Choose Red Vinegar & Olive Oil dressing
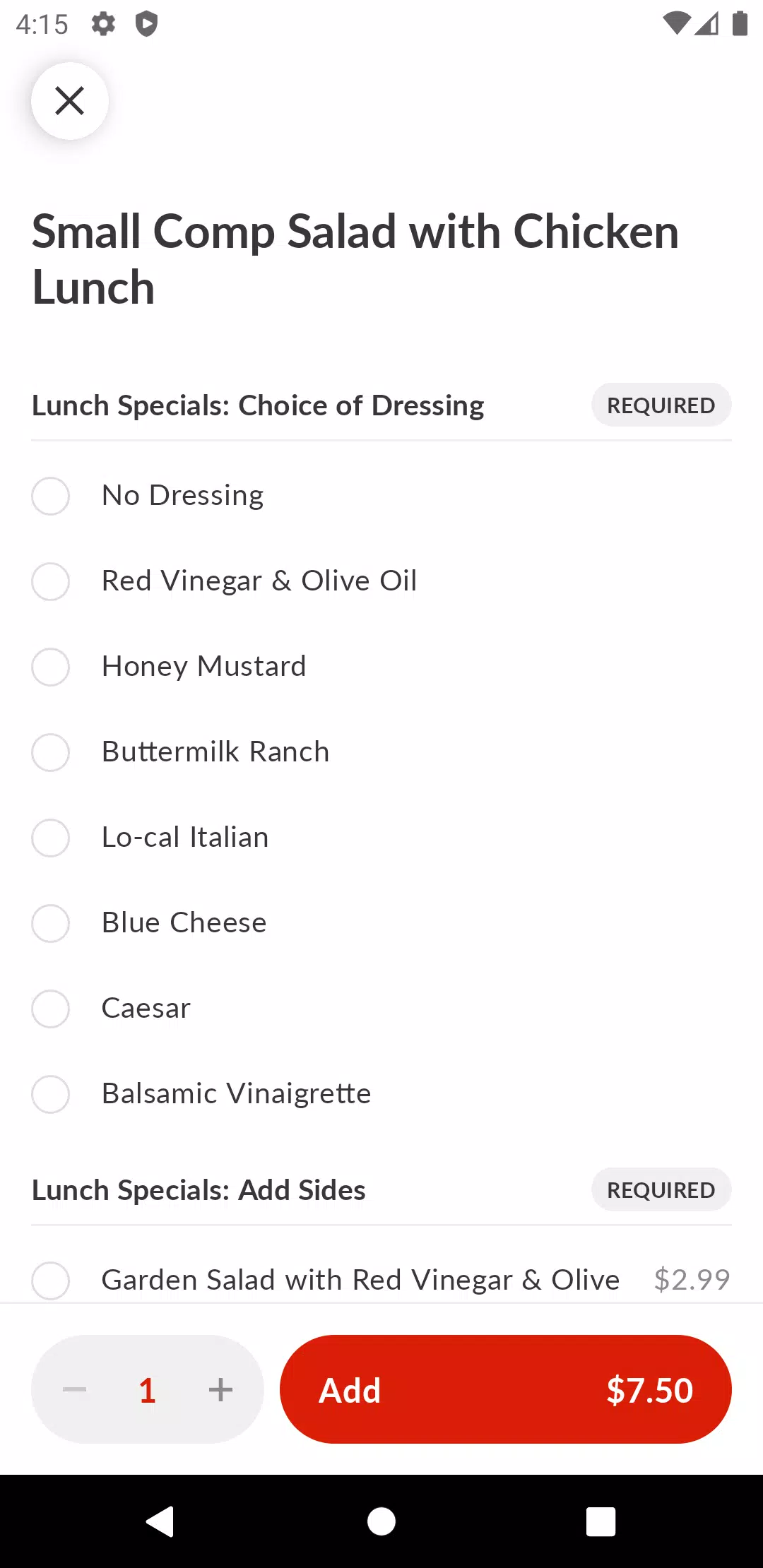The width and height of the screenshot is (763, 1568). coord(381,581)
